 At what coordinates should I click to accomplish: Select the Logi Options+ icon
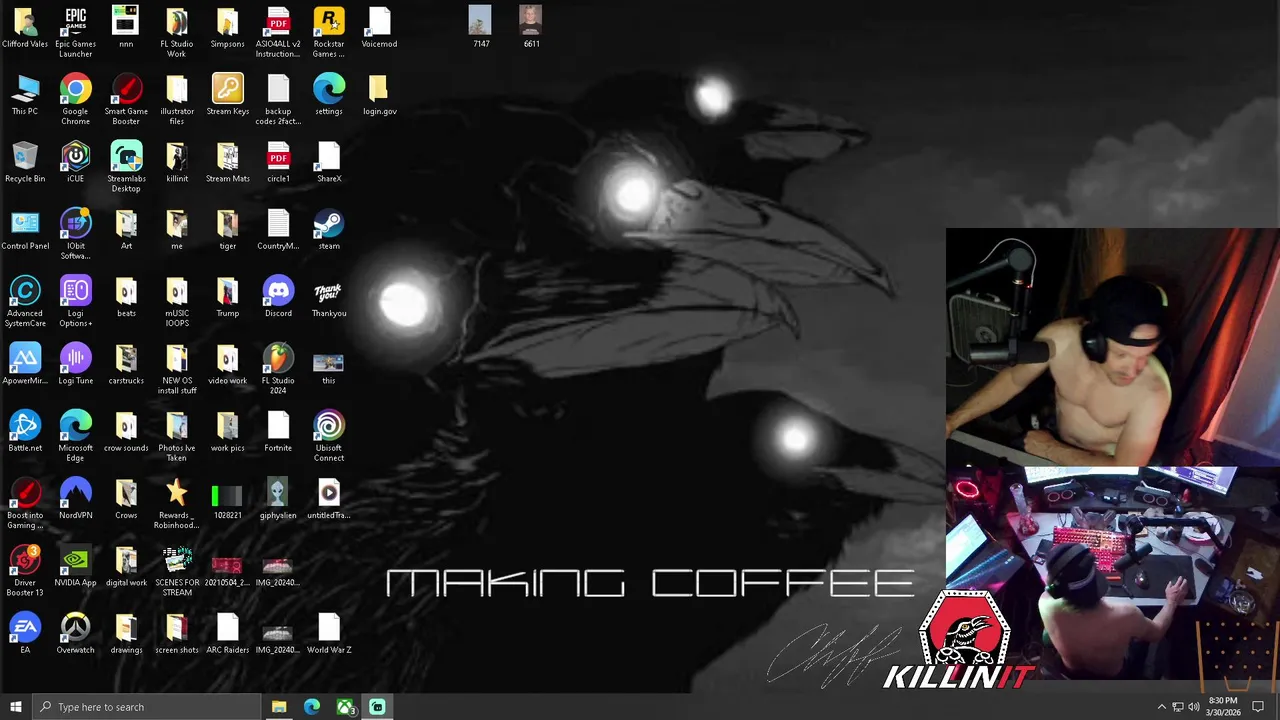pos(75,301)
